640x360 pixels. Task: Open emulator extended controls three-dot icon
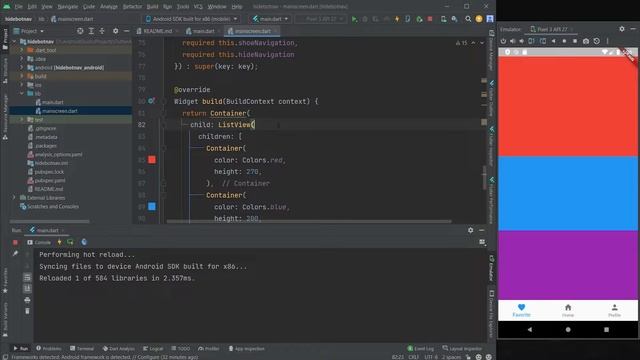click(607, 41)
